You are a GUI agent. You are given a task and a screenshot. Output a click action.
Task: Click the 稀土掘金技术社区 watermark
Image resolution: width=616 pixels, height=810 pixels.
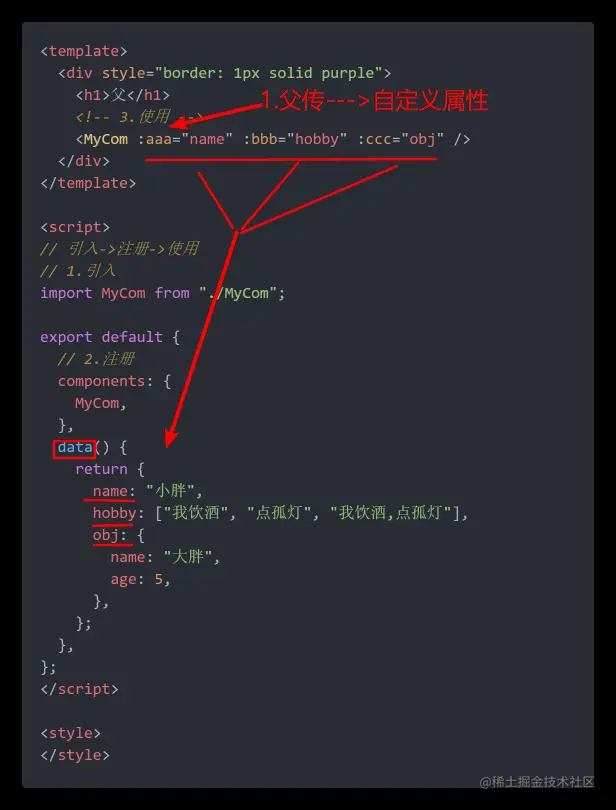coord(536,782)
